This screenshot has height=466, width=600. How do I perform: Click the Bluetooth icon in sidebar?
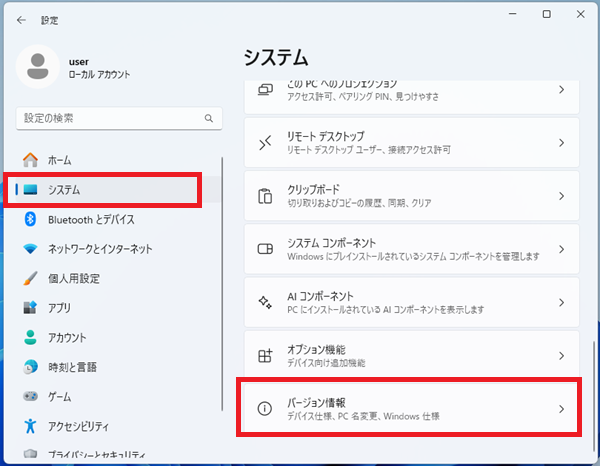point(30,219)
